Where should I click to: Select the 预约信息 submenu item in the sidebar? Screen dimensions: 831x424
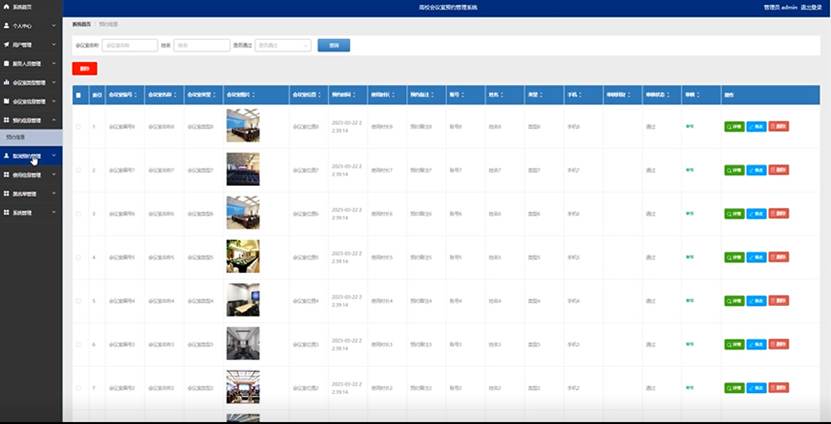coord(31,137)
